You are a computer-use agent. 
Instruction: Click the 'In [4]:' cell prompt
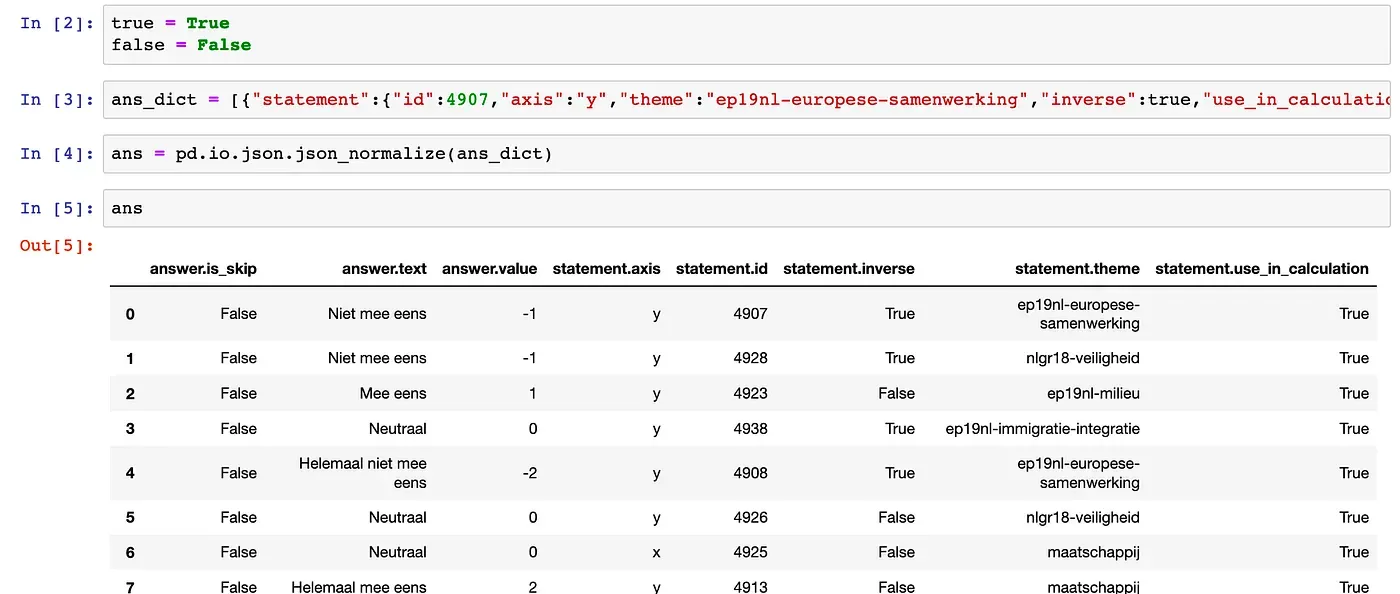click(57, 154)
